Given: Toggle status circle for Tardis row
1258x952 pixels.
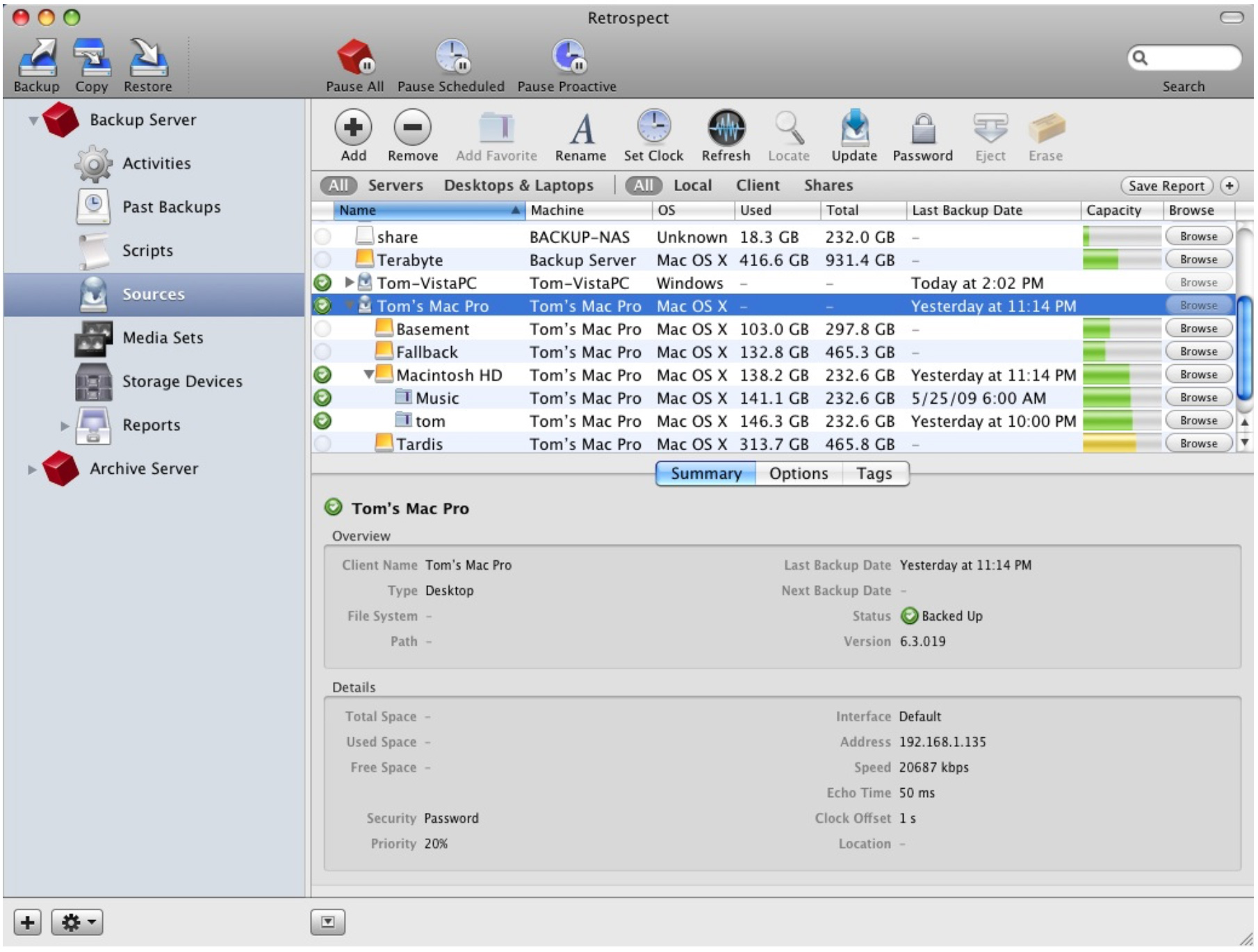Looking at the screenshot, I should pos(322,443).
